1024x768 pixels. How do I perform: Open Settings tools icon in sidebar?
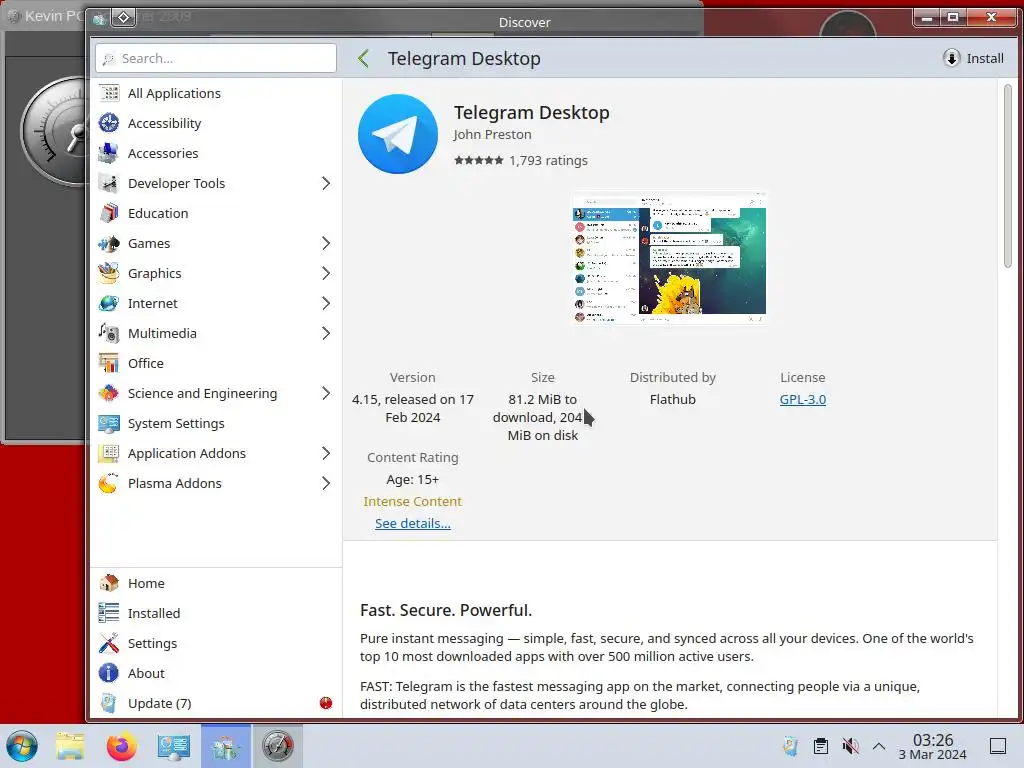point(109,643)
